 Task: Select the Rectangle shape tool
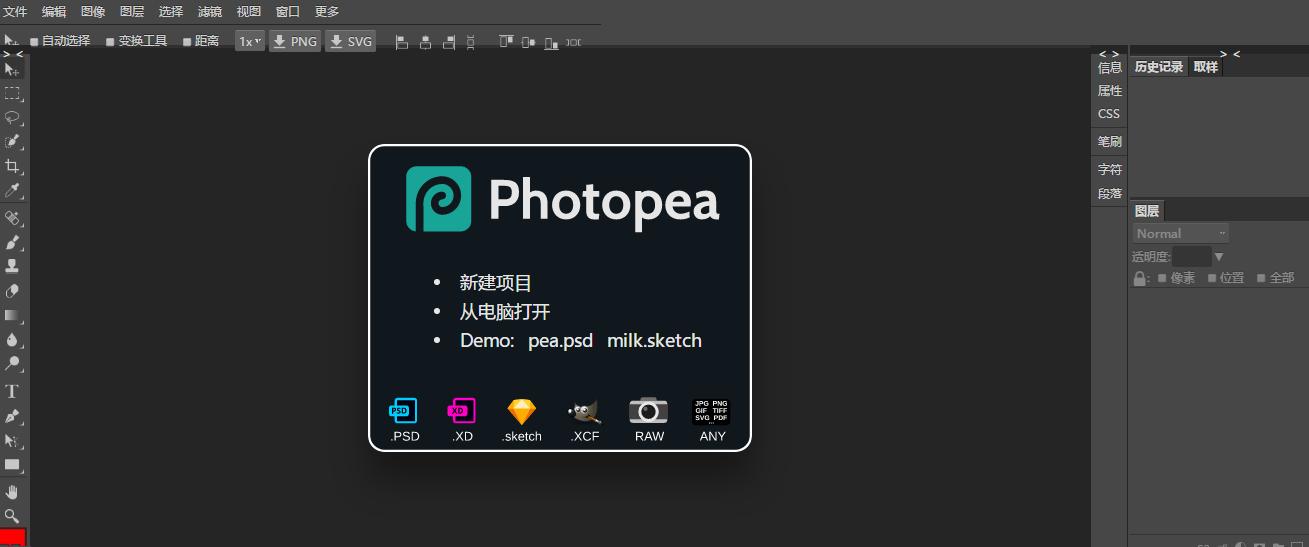[x=12, y=464]
